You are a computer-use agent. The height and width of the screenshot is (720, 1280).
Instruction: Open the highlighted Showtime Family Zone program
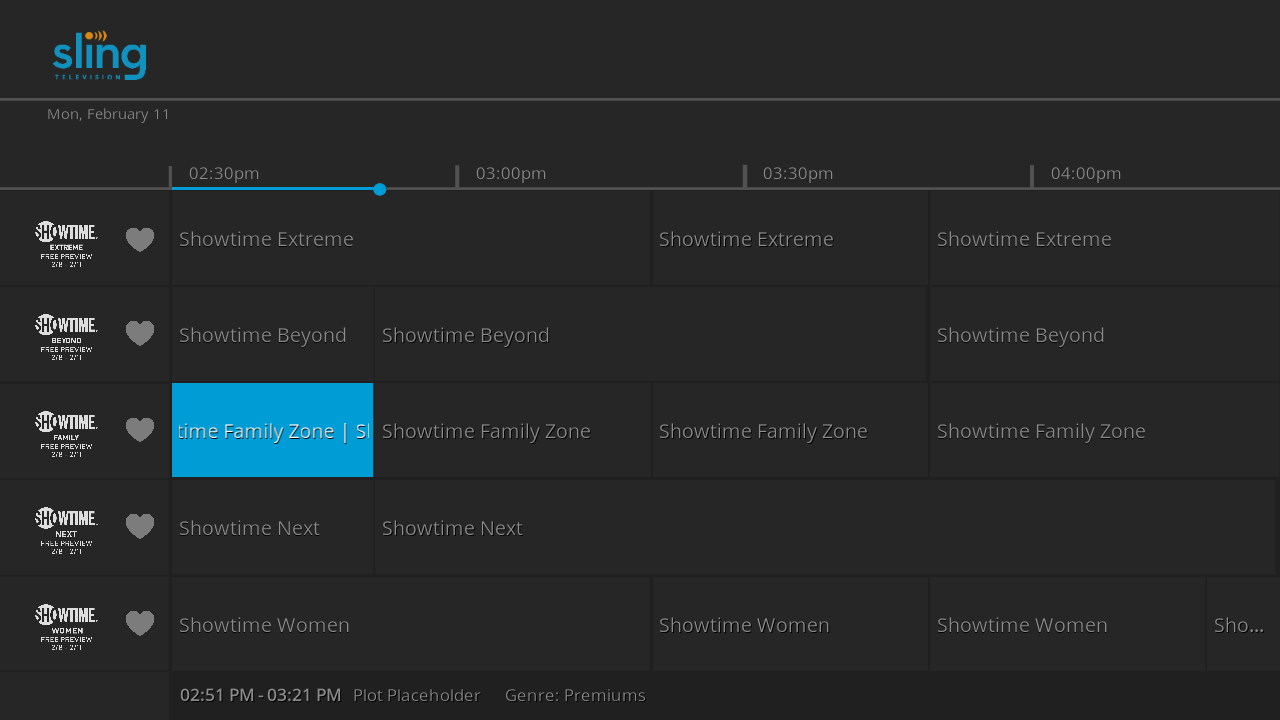(272, 431)
